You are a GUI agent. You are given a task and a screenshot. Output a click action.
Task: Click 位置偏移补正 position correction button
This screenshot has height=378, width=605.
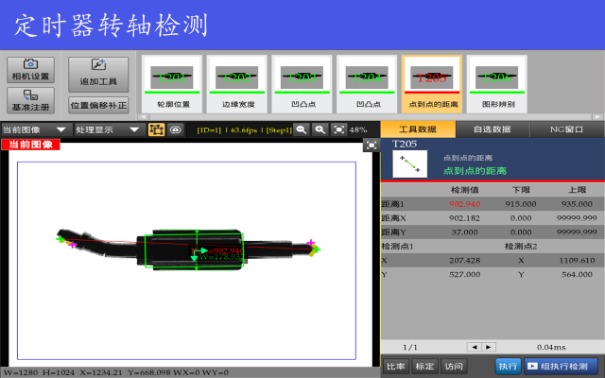click(x=98, y=105)
